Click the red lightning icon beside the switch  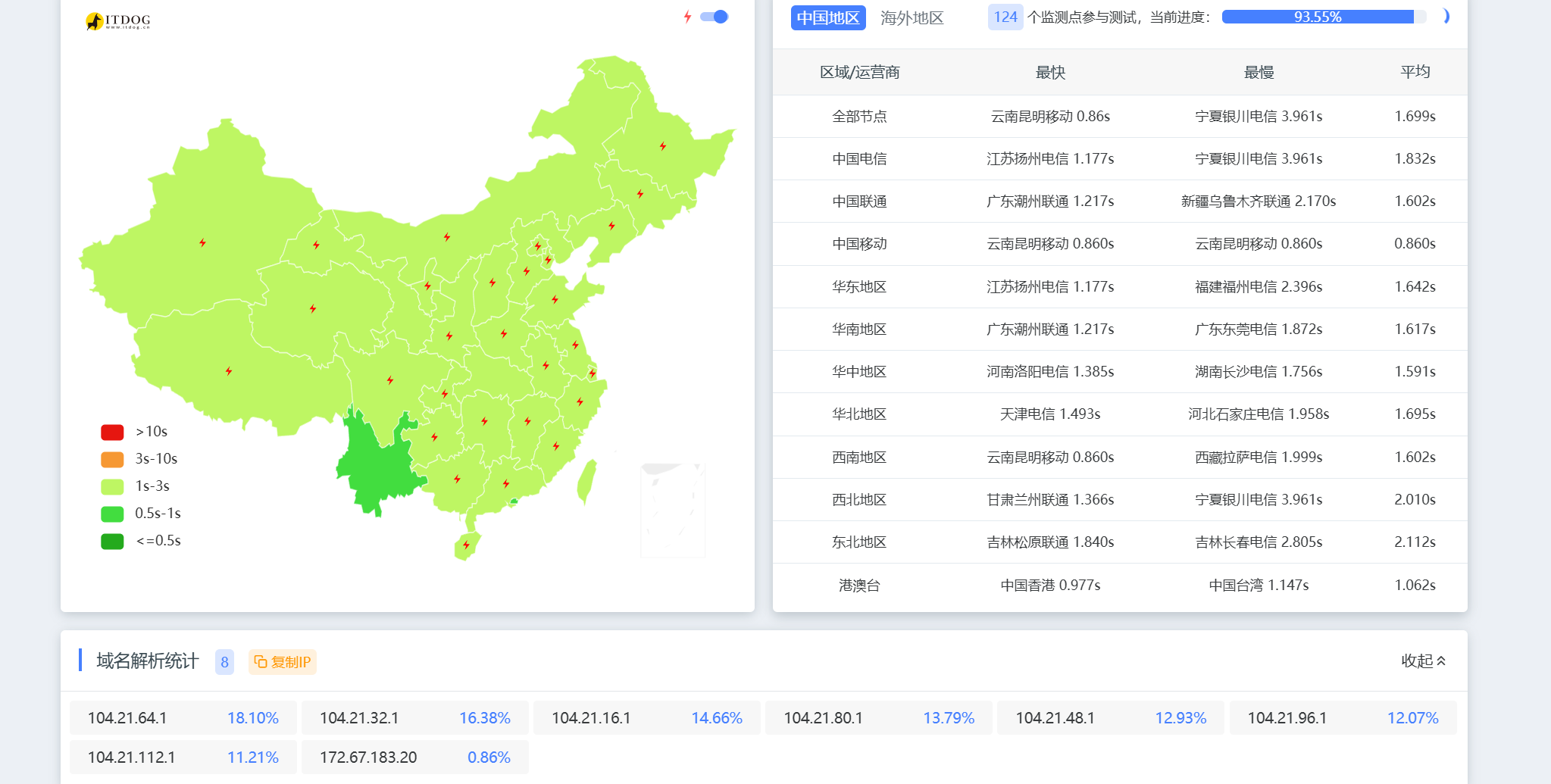[687, 17]
